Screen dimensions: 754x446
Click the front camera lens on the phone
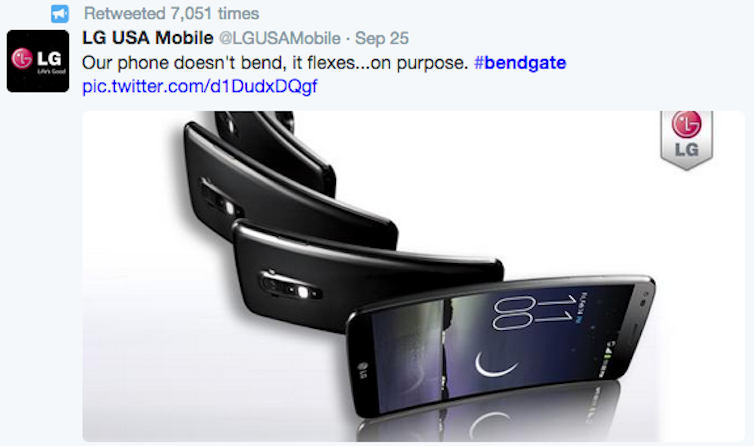click(644, 303)
